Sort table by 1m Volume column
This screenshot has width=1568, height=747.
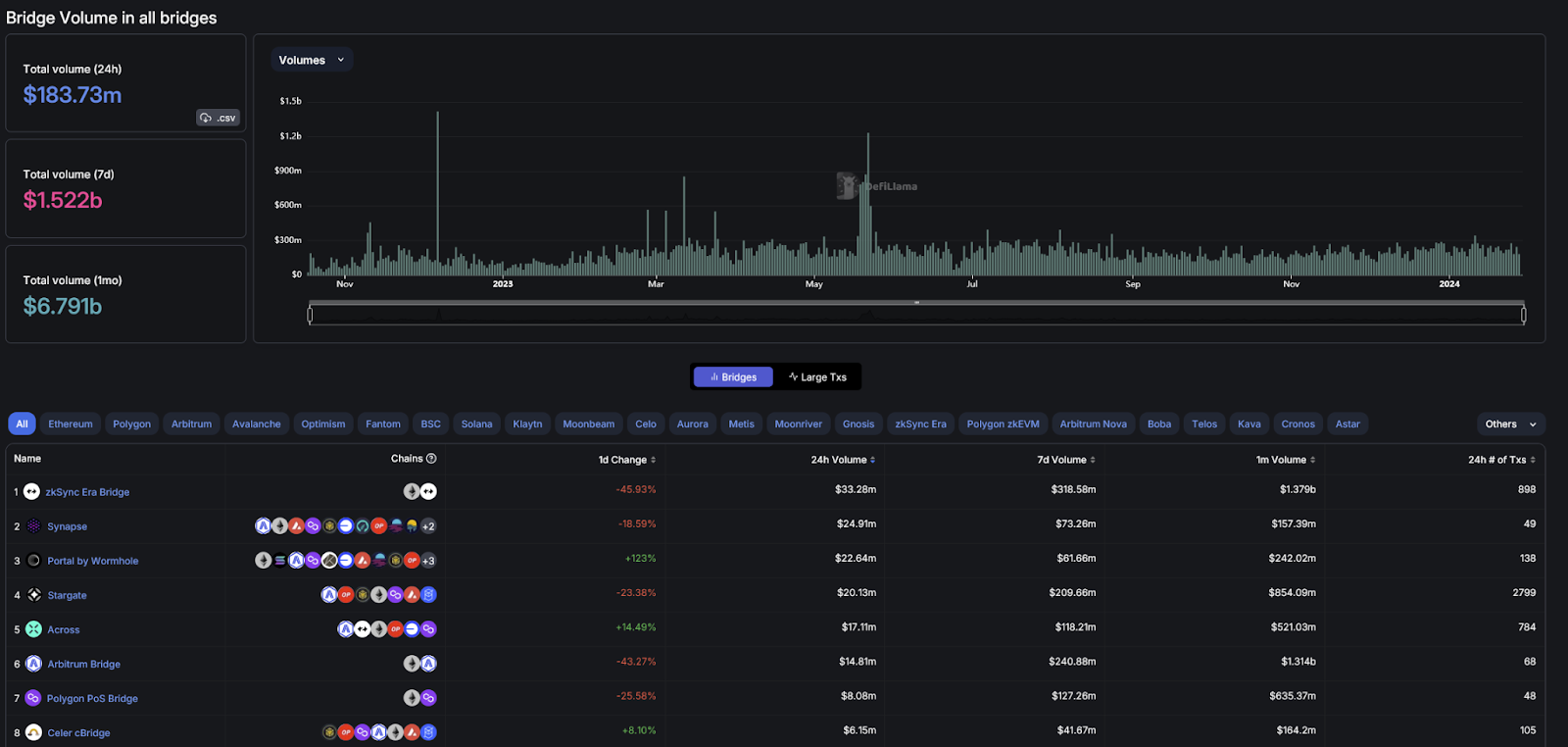[x=1286, y=460]
